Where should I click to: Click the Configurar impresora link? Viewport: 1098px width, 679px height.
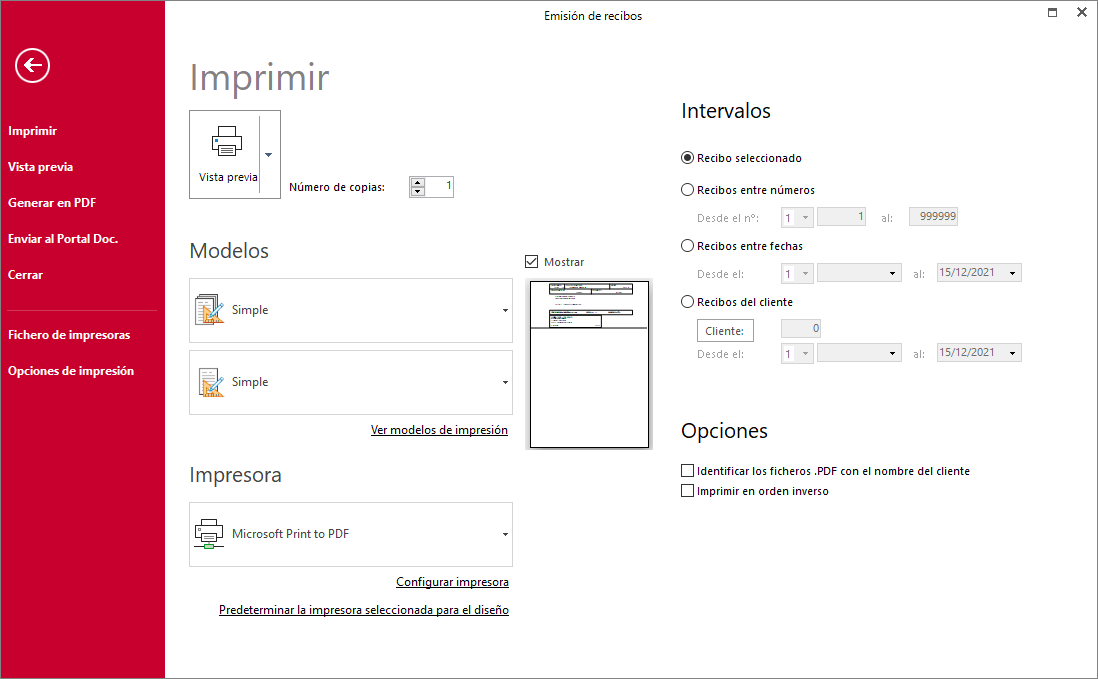pos(452,582)
